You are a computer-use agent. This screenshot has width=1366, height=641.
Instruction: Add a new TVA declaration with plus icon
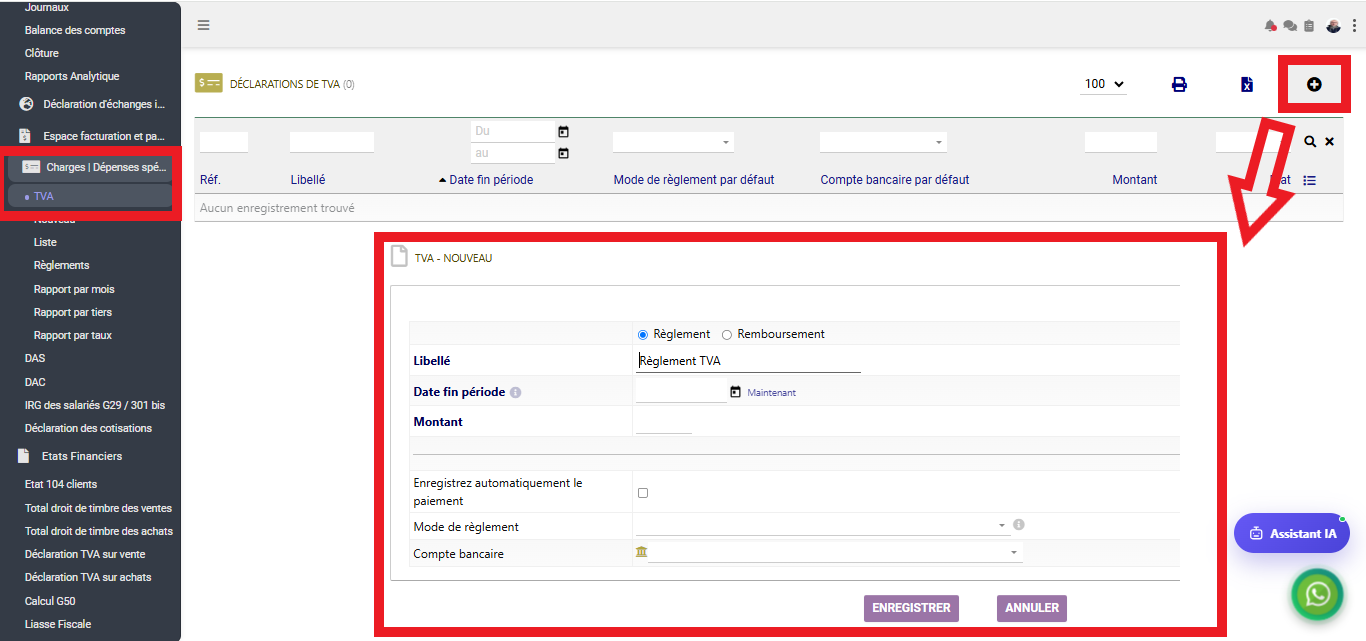(1314, 84)
